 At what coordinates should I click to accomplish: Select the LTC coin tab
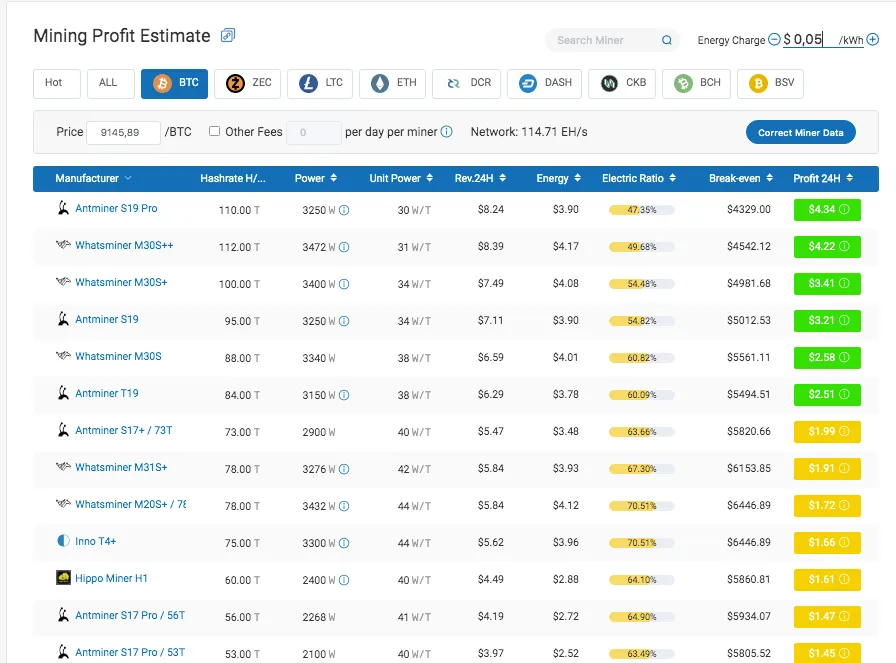(320, 83)
